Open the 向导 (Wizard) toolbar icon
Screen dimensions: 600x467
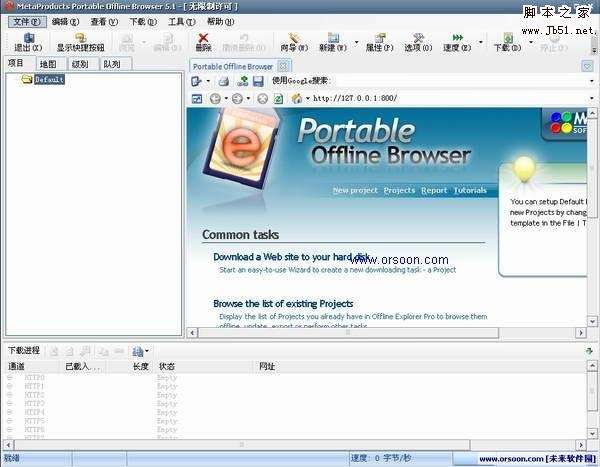point(294,42)
